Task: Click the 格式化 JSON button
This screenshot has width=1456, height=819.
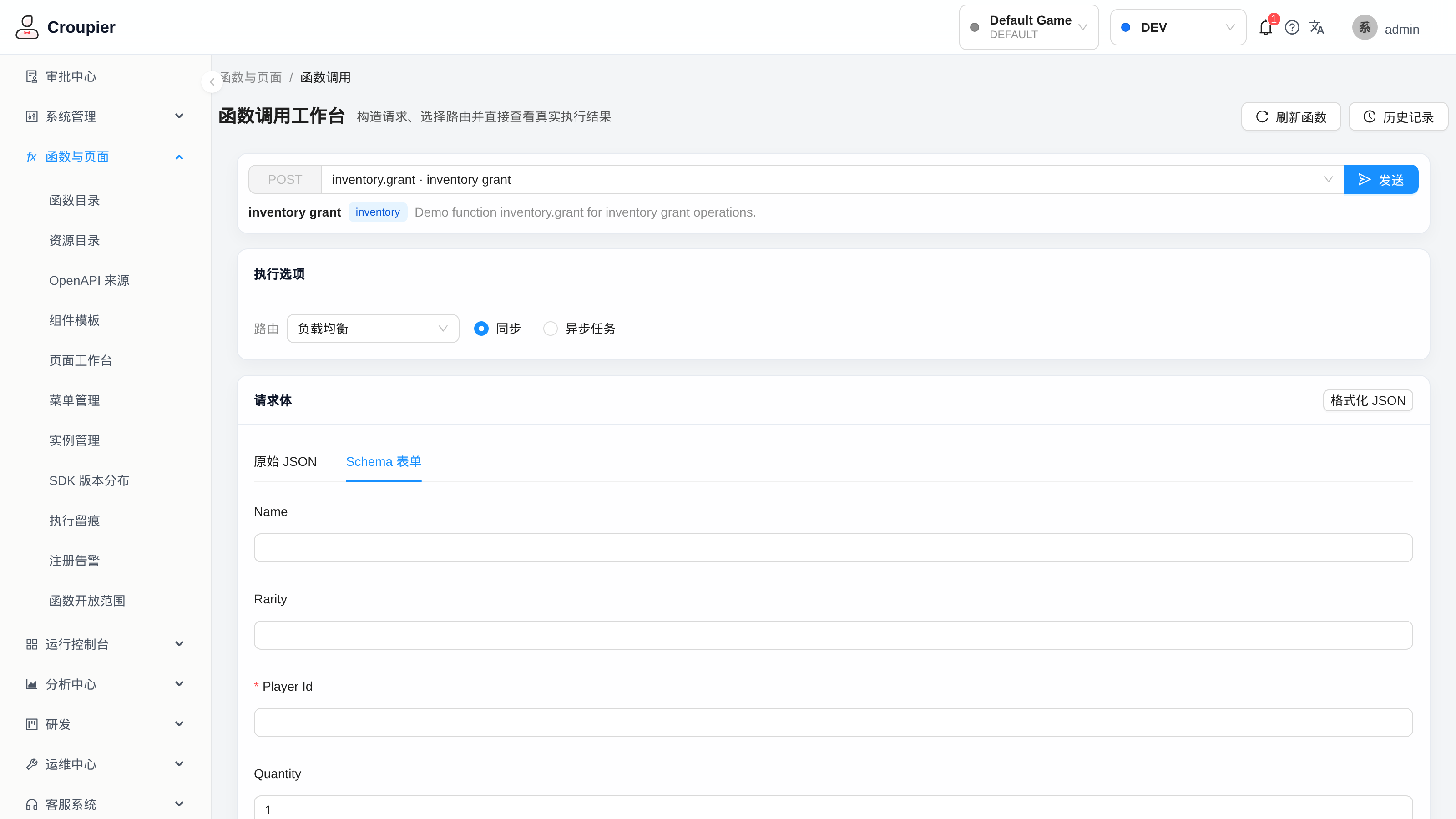Action: [1368, 400]
